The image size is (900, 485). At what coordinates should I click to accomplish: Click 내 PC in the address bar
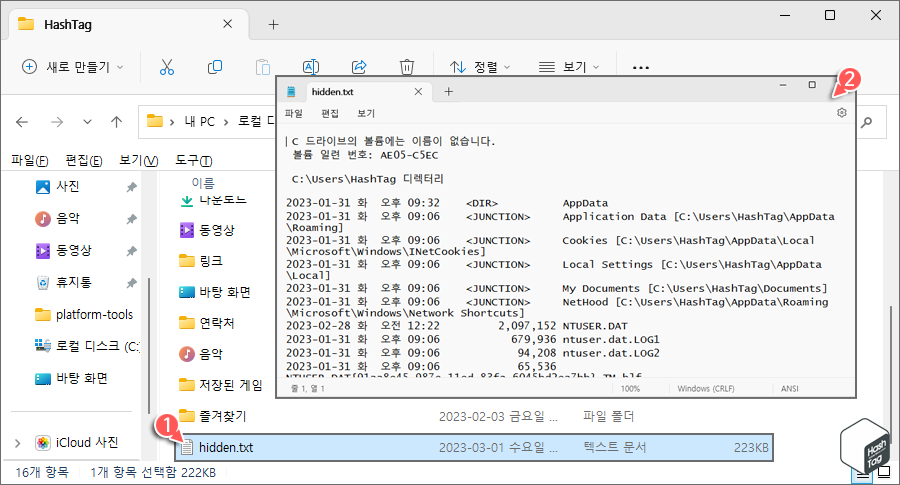tap(199, 122)
